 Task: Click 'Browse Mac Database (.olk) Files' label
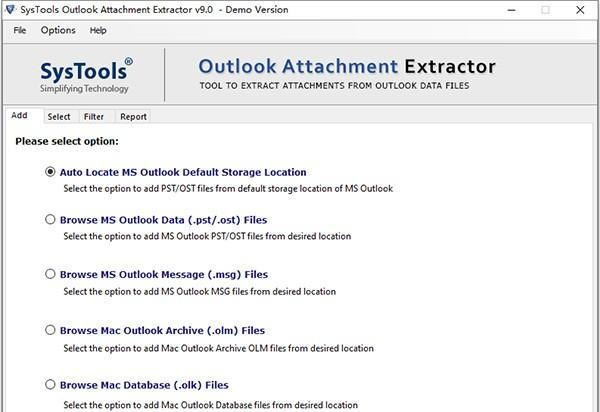click(144, 385)
